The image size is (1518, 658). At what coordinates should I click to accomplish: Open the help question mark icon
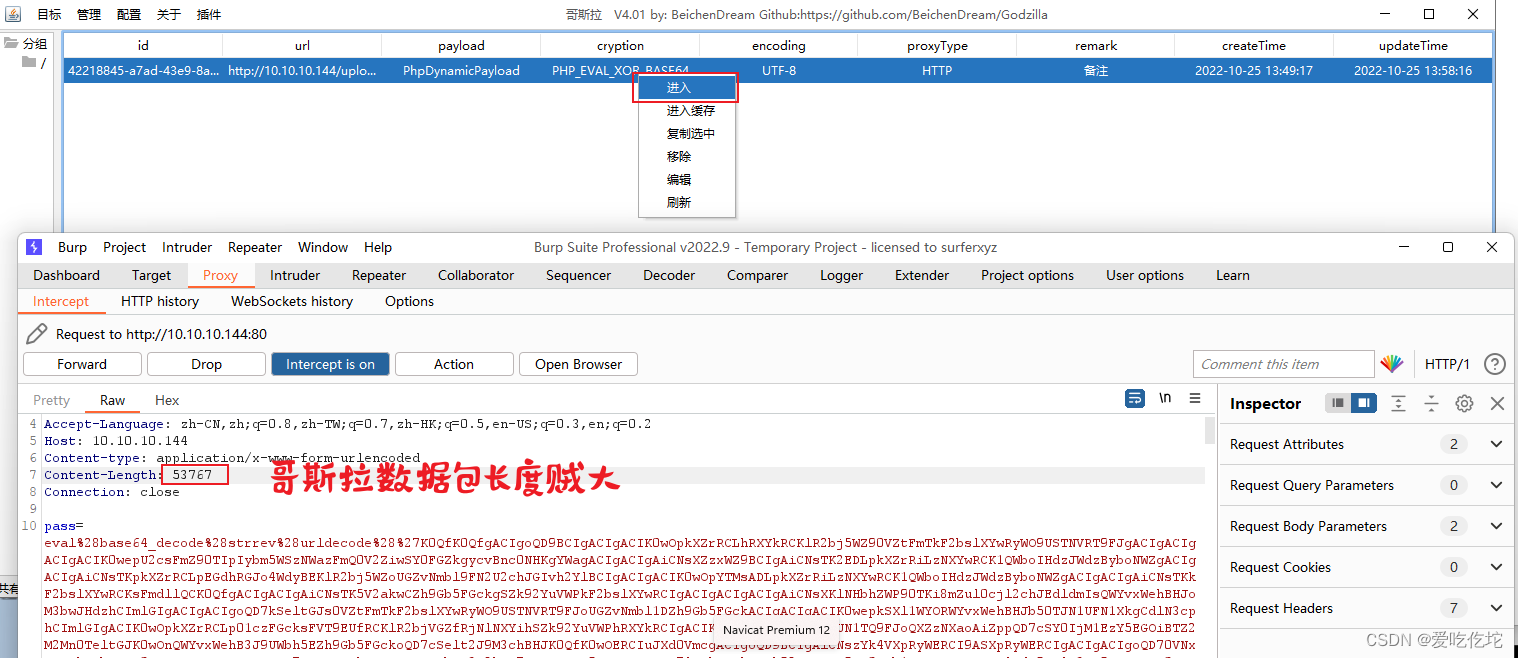point(1495,364)
